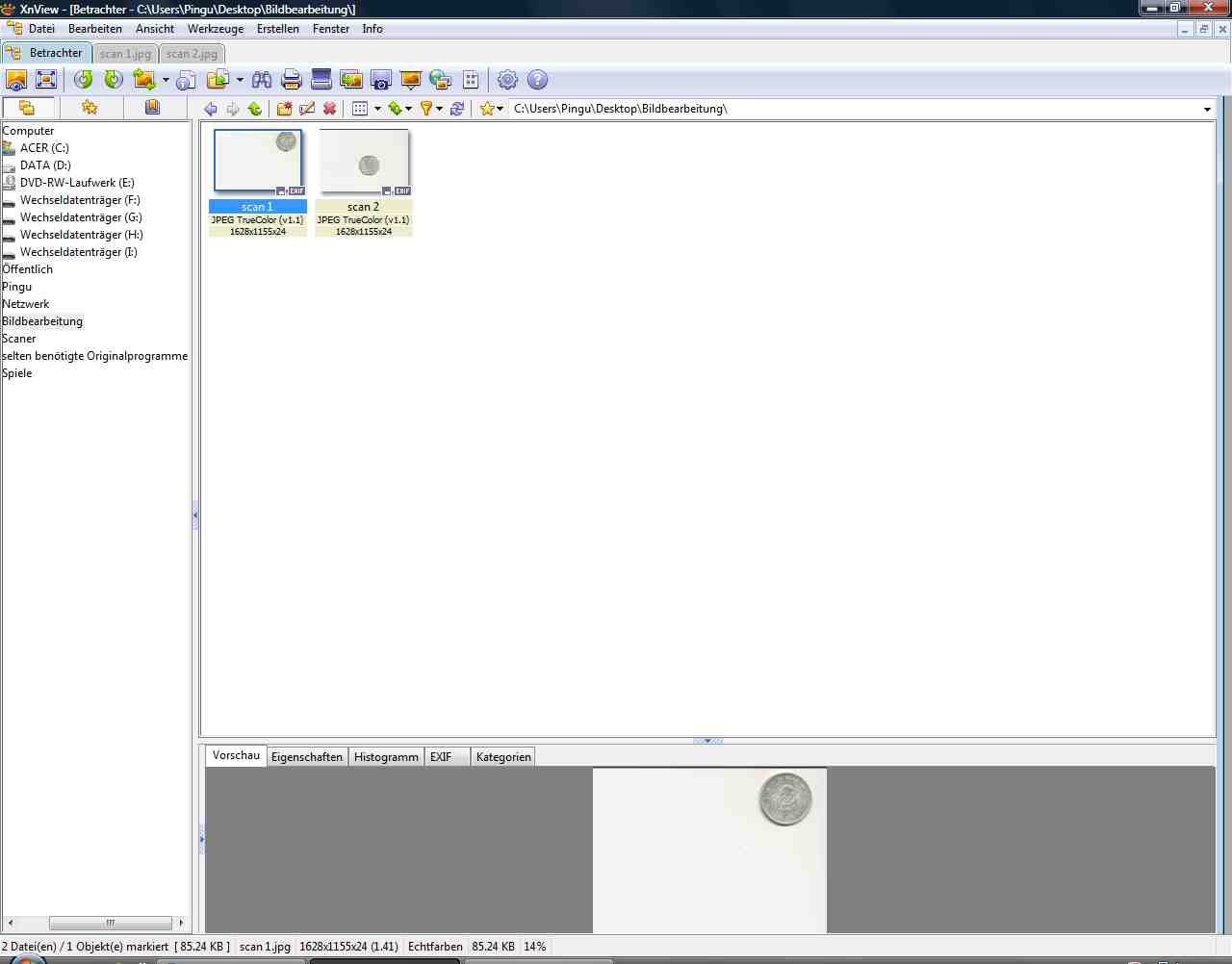This screenshot has width=1232, height=964.
Task: Delete selected file with red X icon
Action: click(x=330, y=109)
